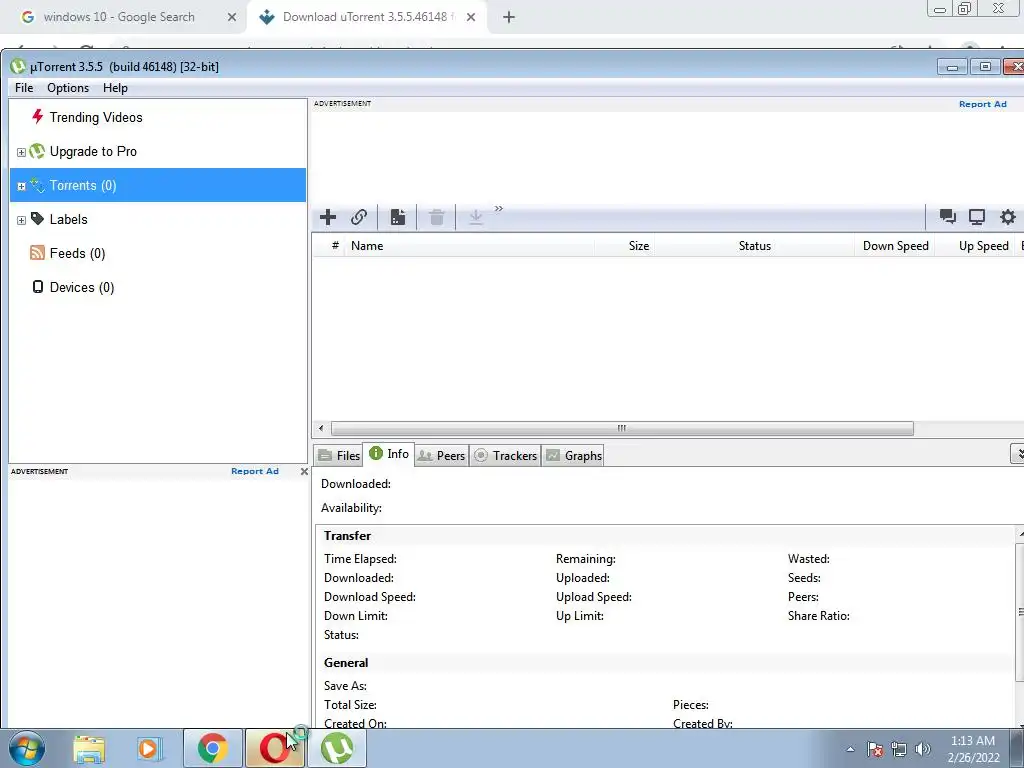The height and width of the screenshot is (768, 1024).
Task: Click Add Torrent from URL link icon
Action: 359,217
